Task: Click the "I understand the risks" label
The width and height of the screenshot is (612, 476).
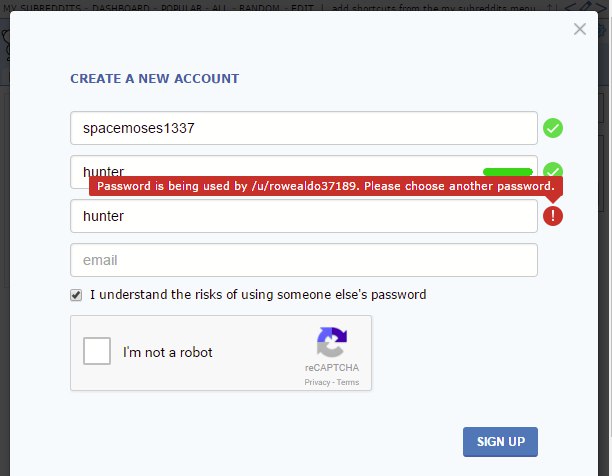Action: click(258, 295)
